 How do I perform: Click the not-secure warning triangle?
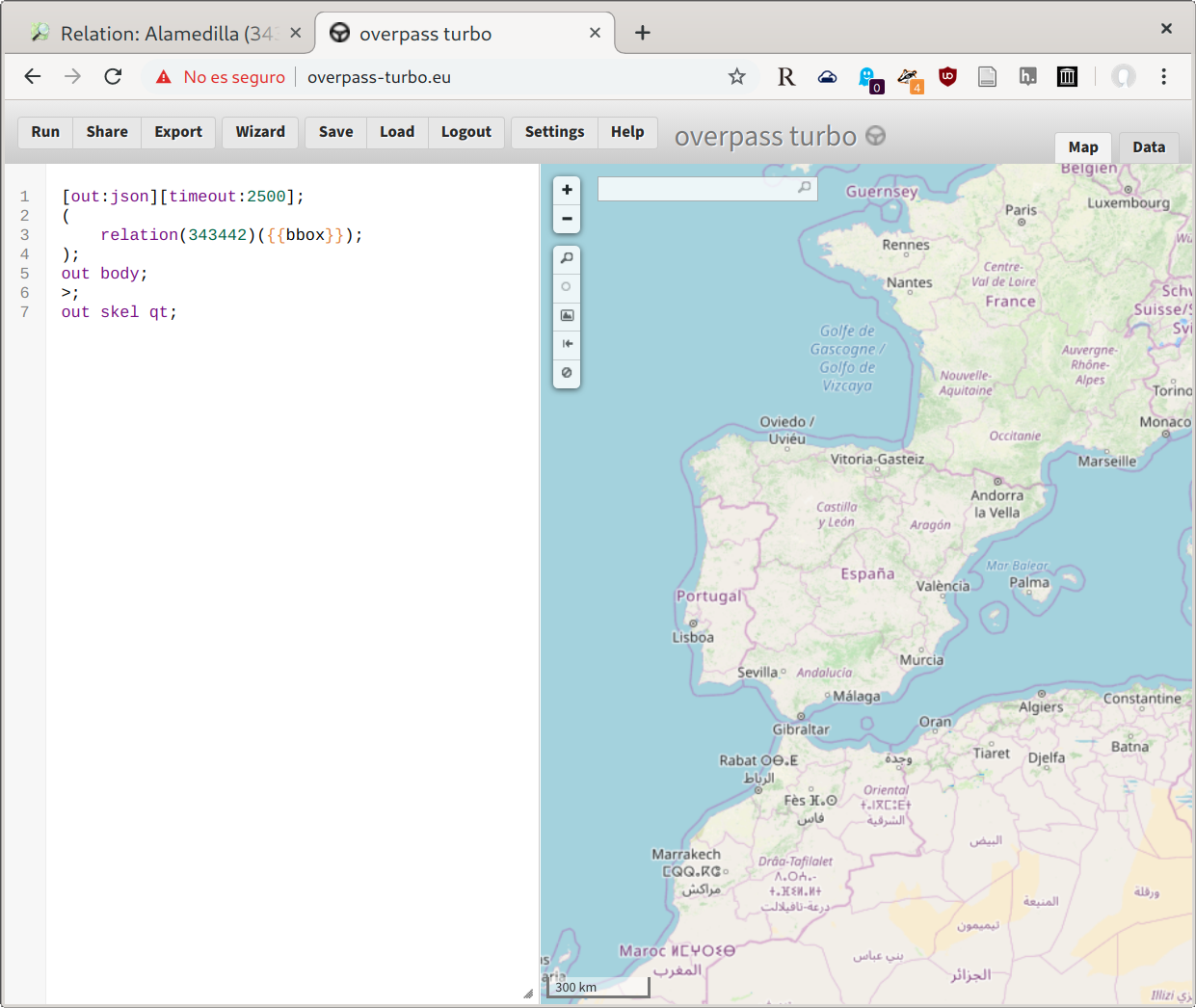(x=164, y=77)
